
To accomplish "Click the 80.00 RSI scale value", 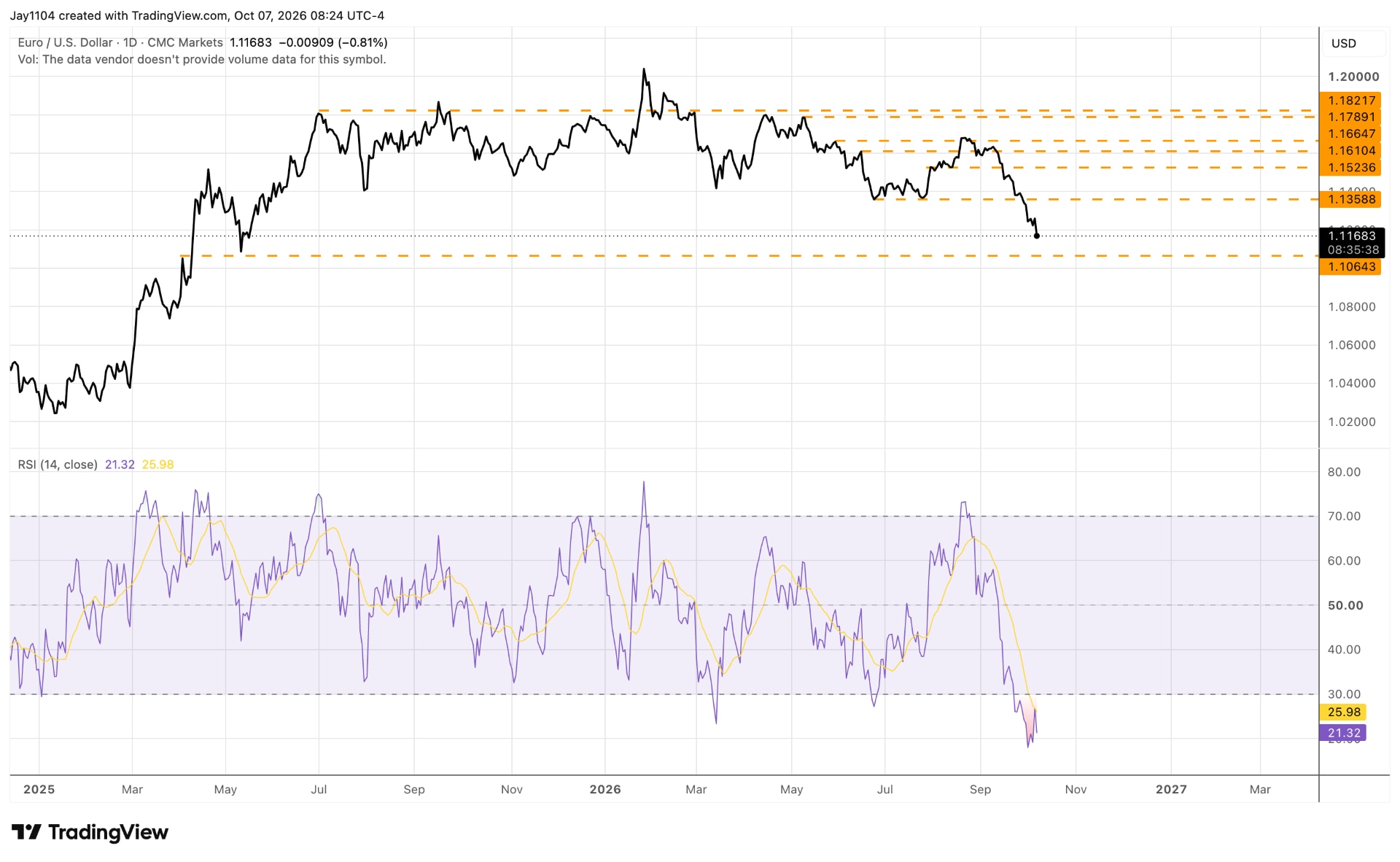I will 1344,472.
